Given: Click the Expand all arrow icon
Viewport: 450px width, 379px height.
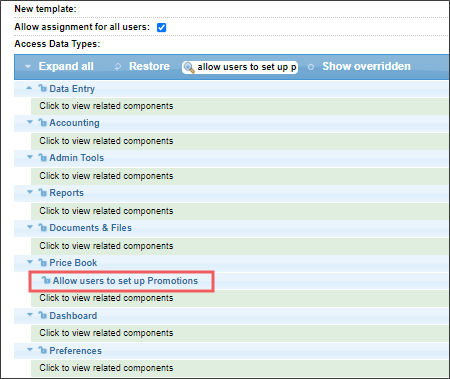Looking at the screenshot, I should tap(28, 67).
